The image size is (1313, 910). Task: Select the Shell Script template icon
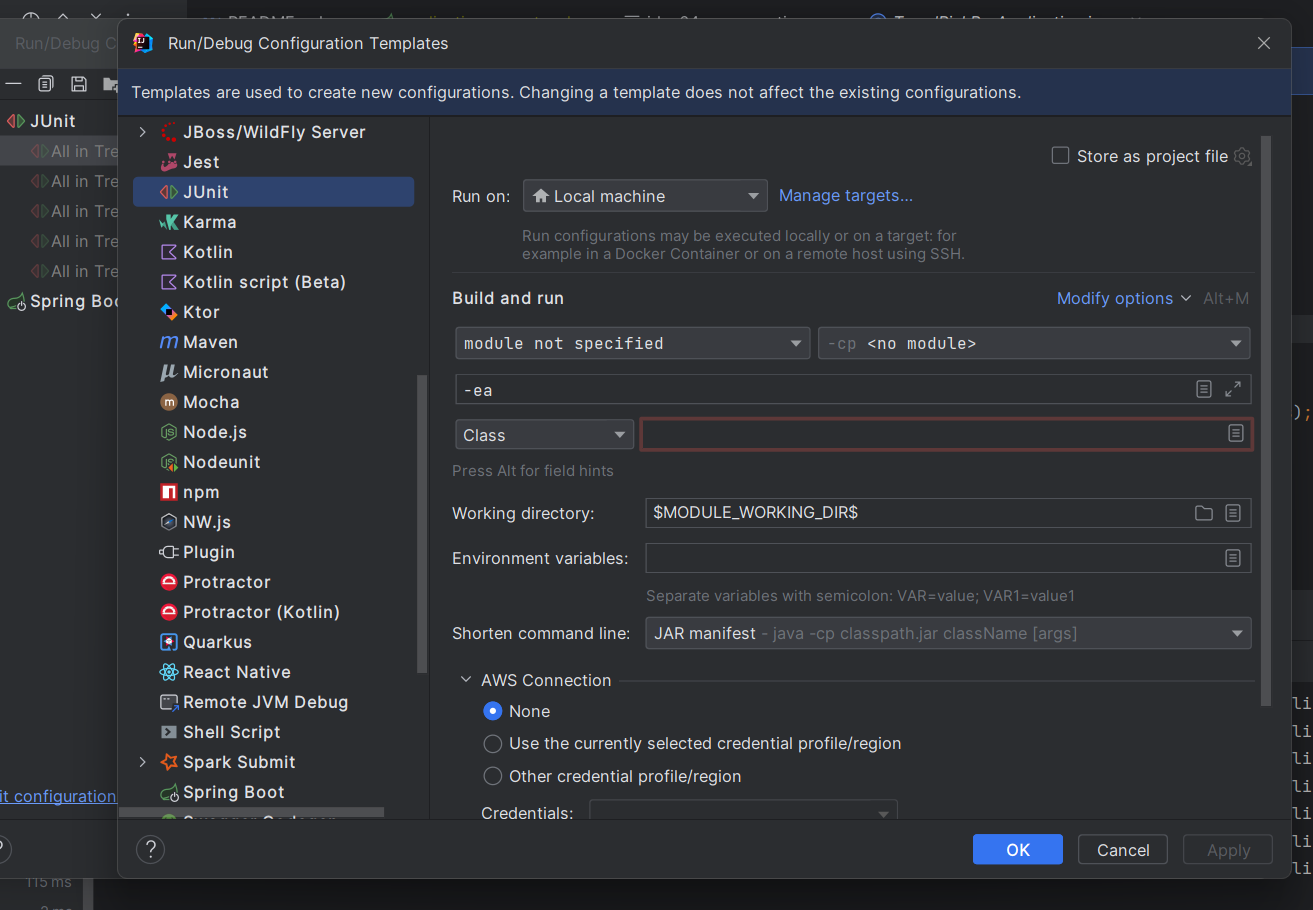[168, 732]
